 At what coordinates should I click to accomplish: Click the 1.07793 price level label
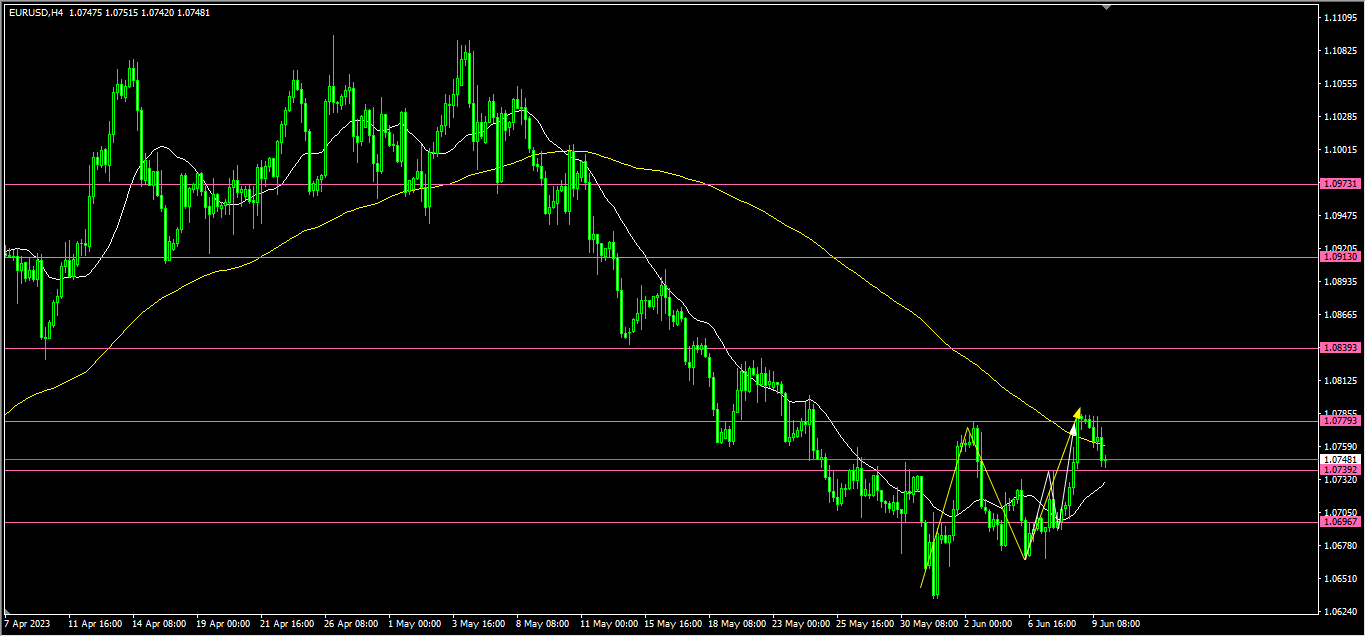(1340, 421)
